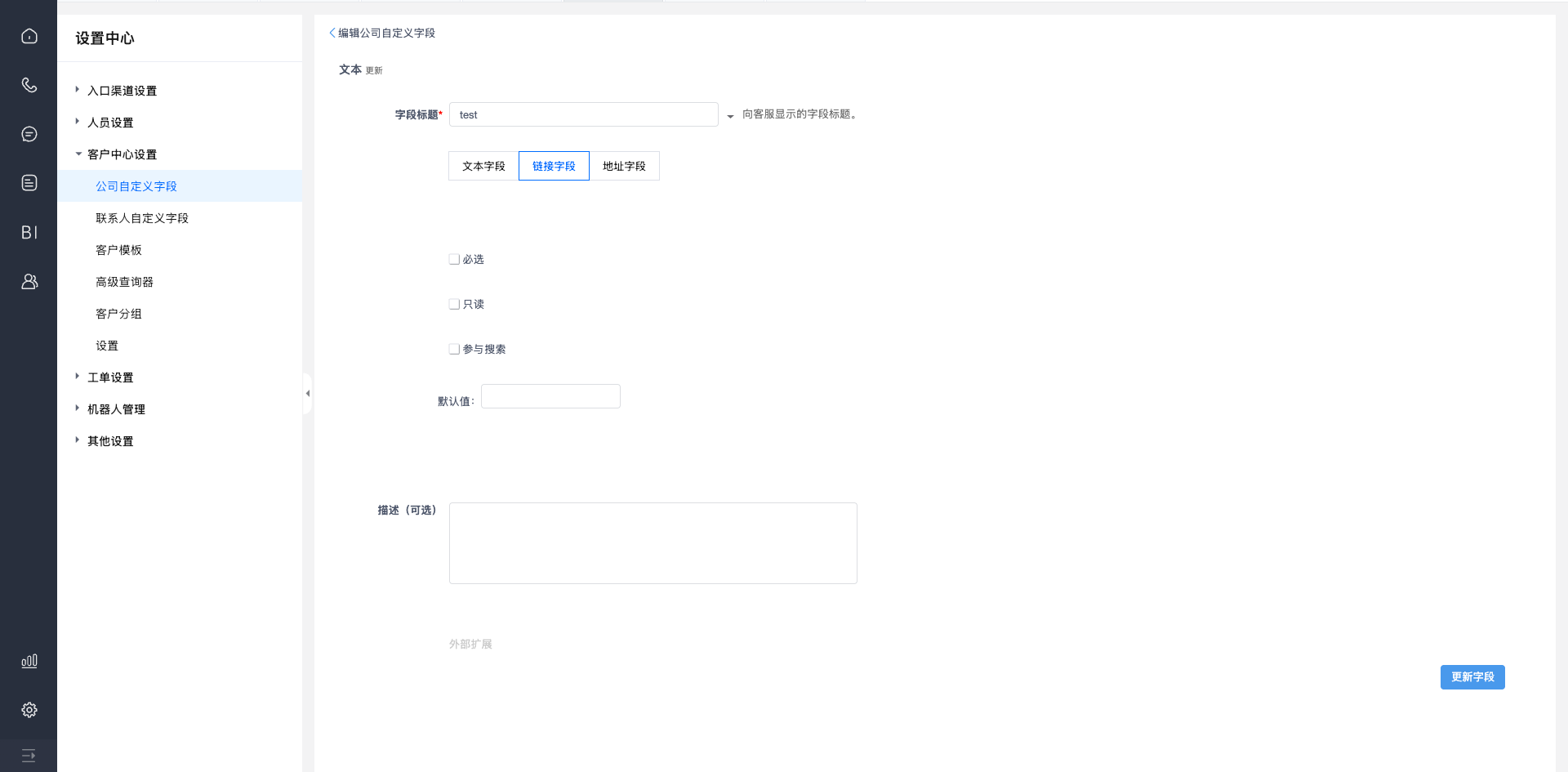Switch to the 文本字段 tab
Screen dimensions: 1568x772
(x=483, y=166)
